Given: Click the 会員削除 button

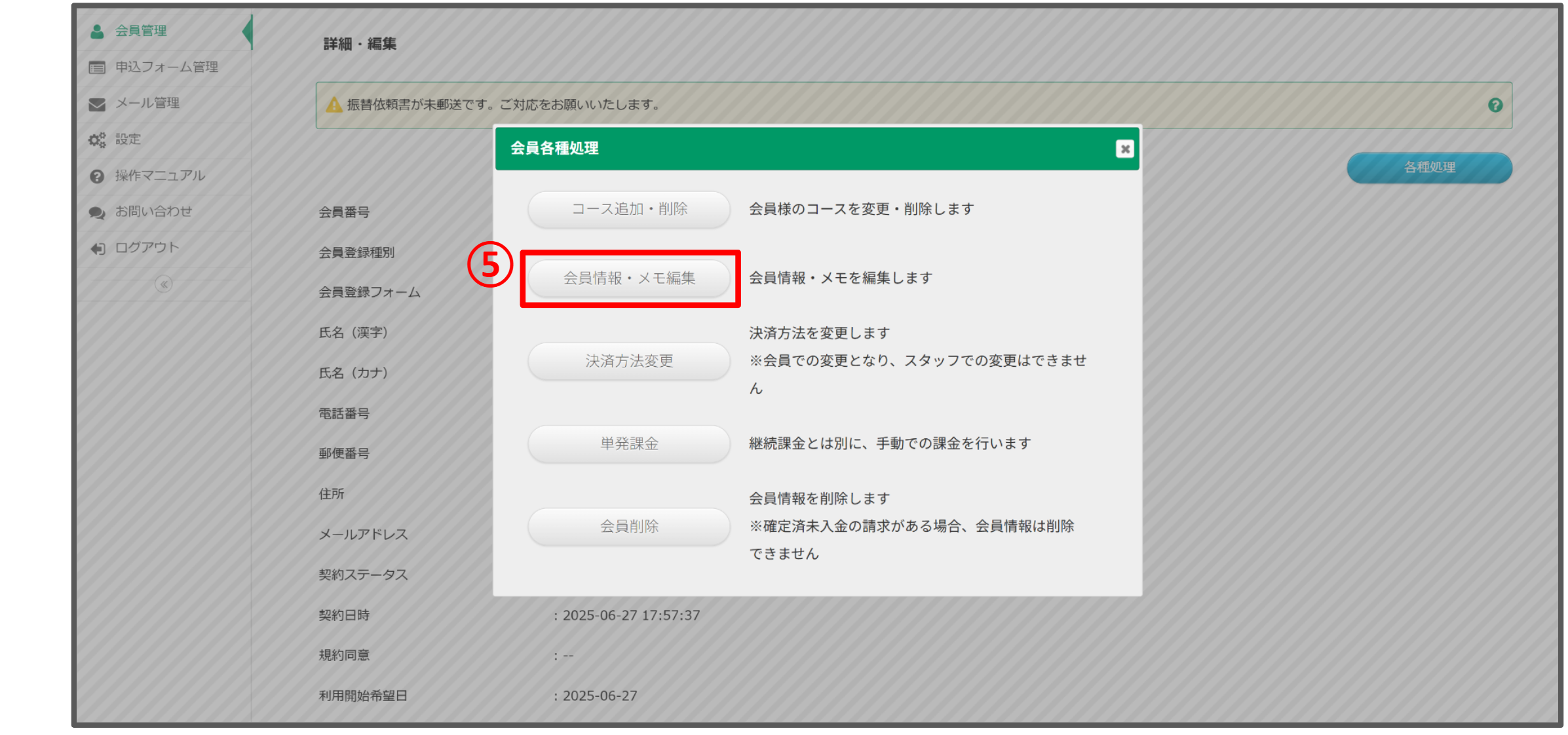Looking at the screenshot, I should 628,526.
